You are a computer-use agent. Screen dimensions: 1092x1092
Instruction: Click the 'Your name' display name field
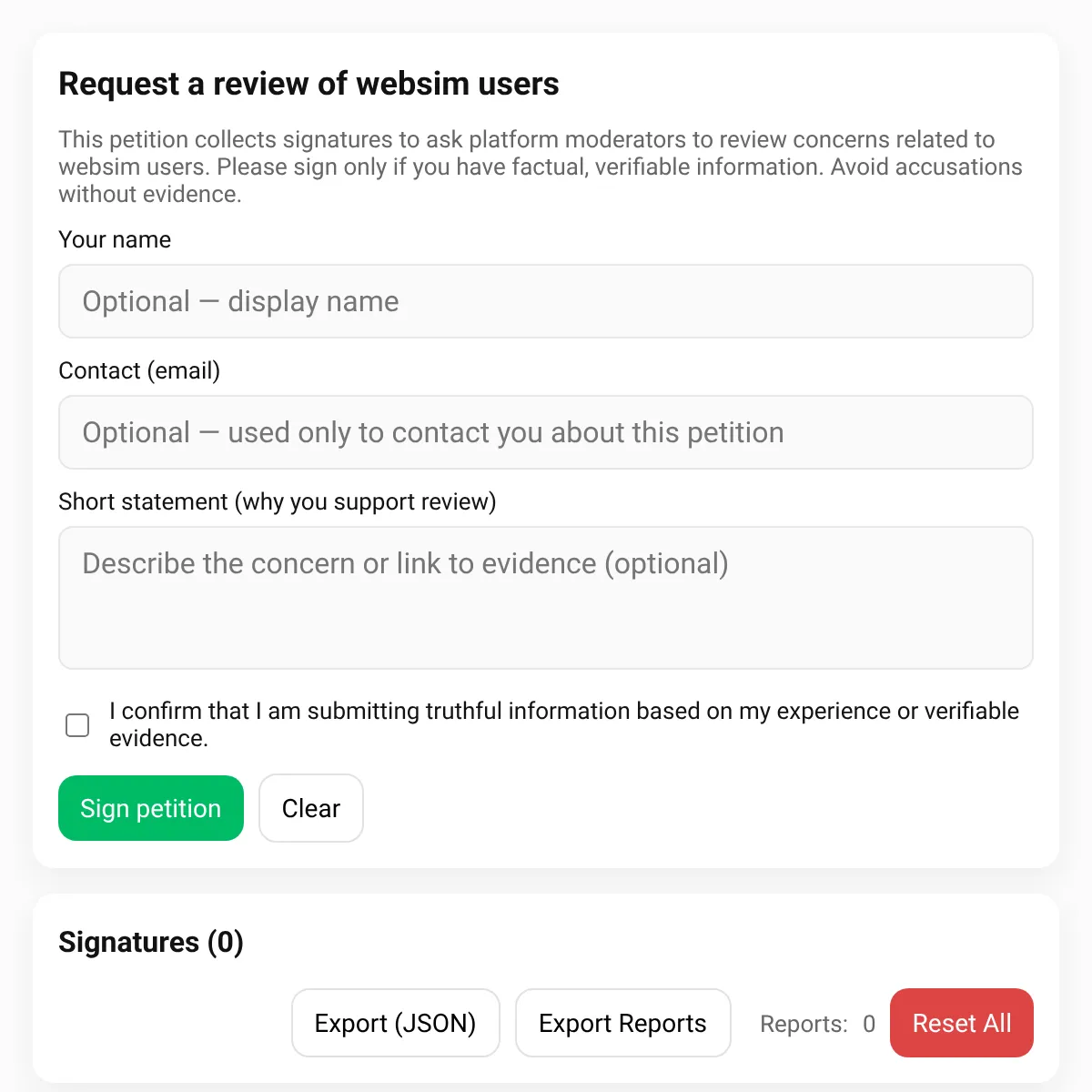[546, 301]
